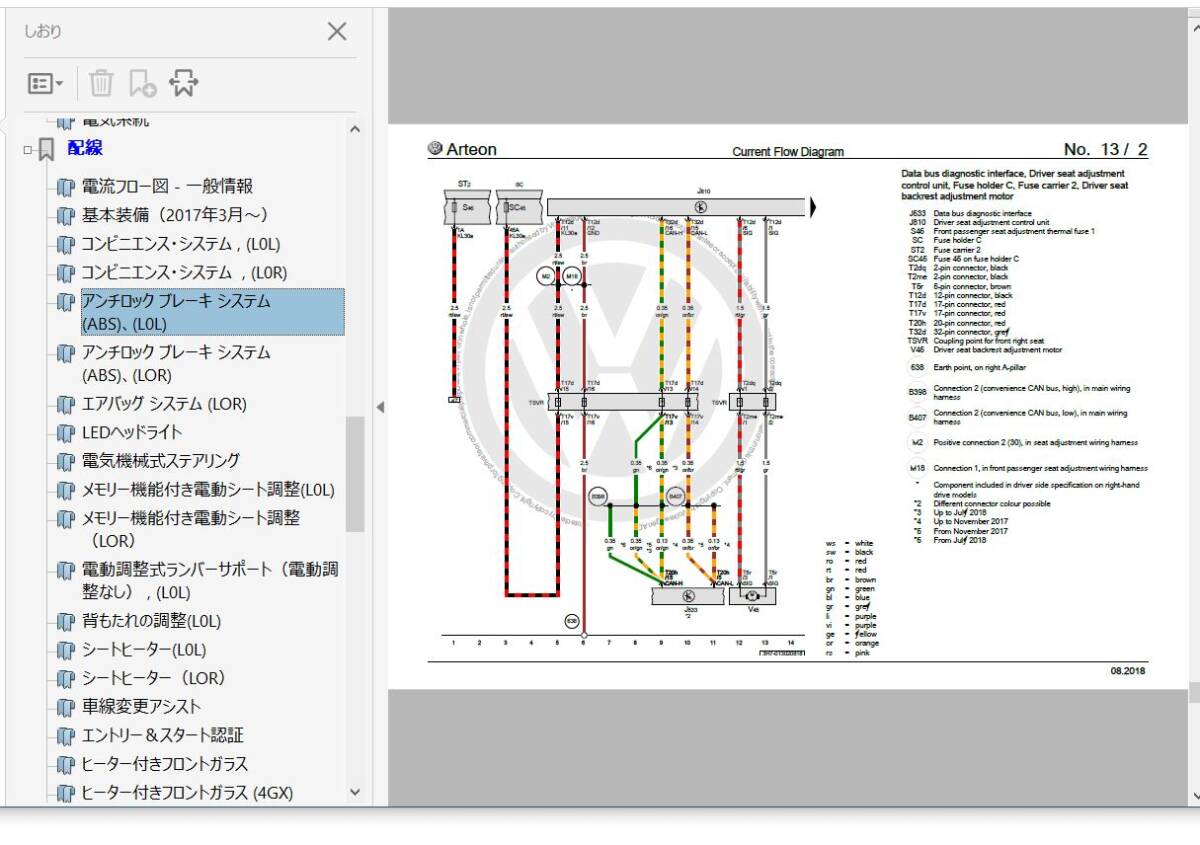1200x845 pixels.
Task: Click page number No. 13 / 2
Action: pyautogui.click(x=1106, y=150)
